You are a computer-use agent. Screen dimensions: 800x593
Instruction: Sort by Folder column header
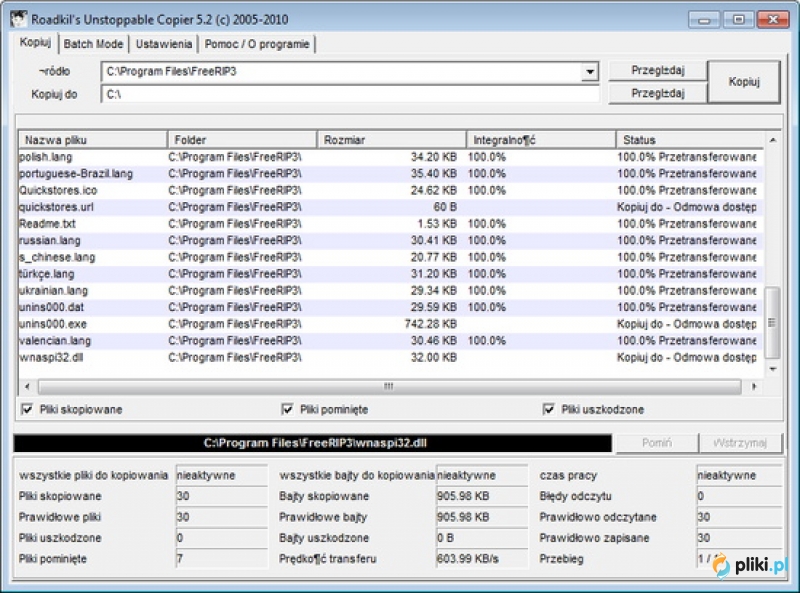(x=242, y=140)
